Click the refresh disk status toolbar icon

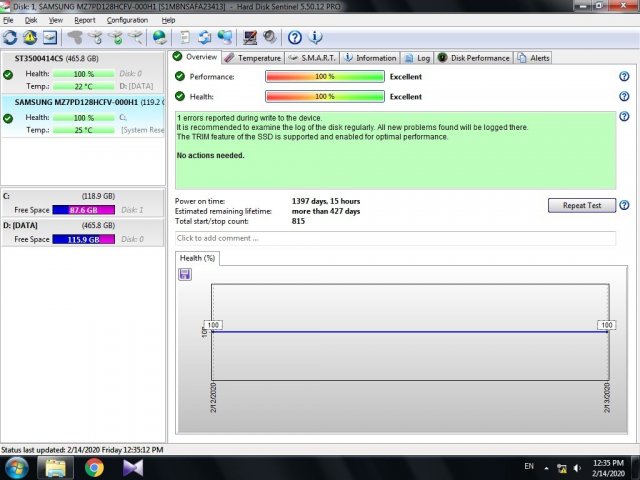tap(10, 38)
